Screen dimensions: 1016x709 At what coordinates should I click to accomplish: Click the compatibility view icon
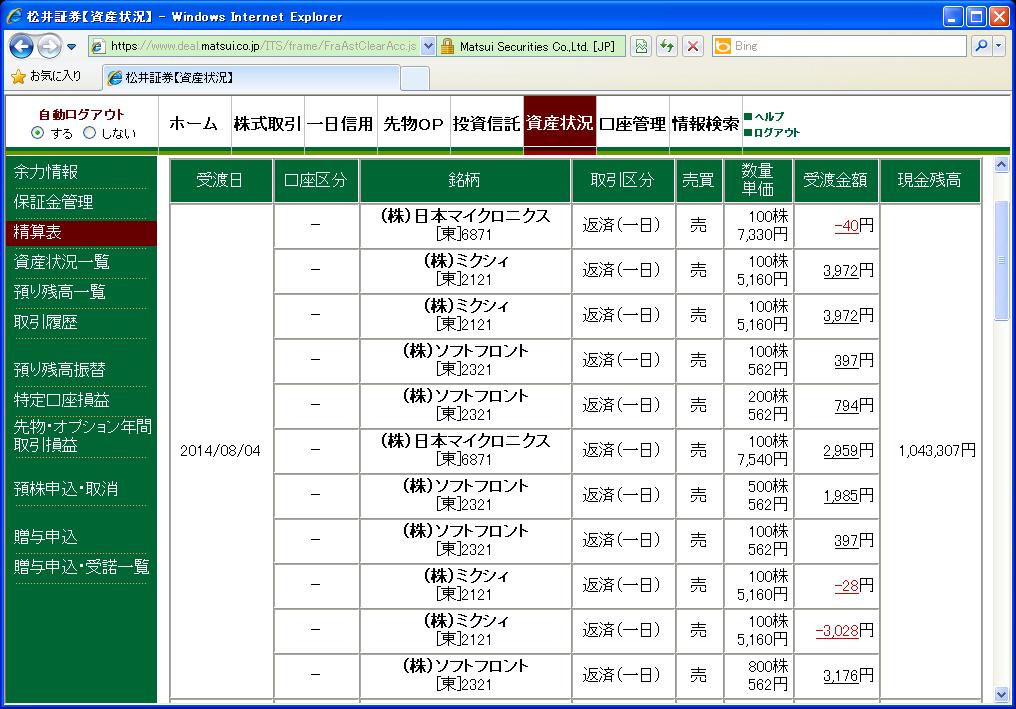641,46
